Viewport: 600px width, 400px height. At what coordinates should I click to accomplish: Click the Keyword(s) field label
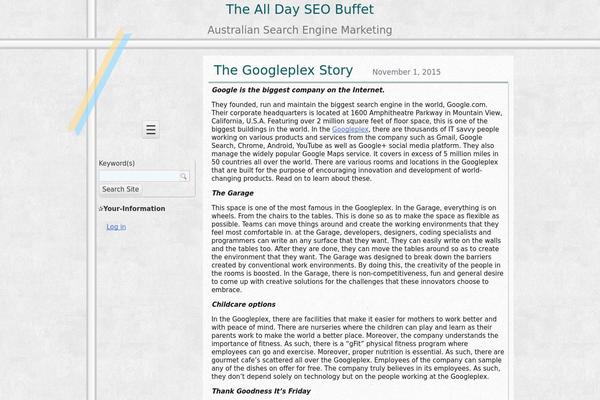(117, 163)
